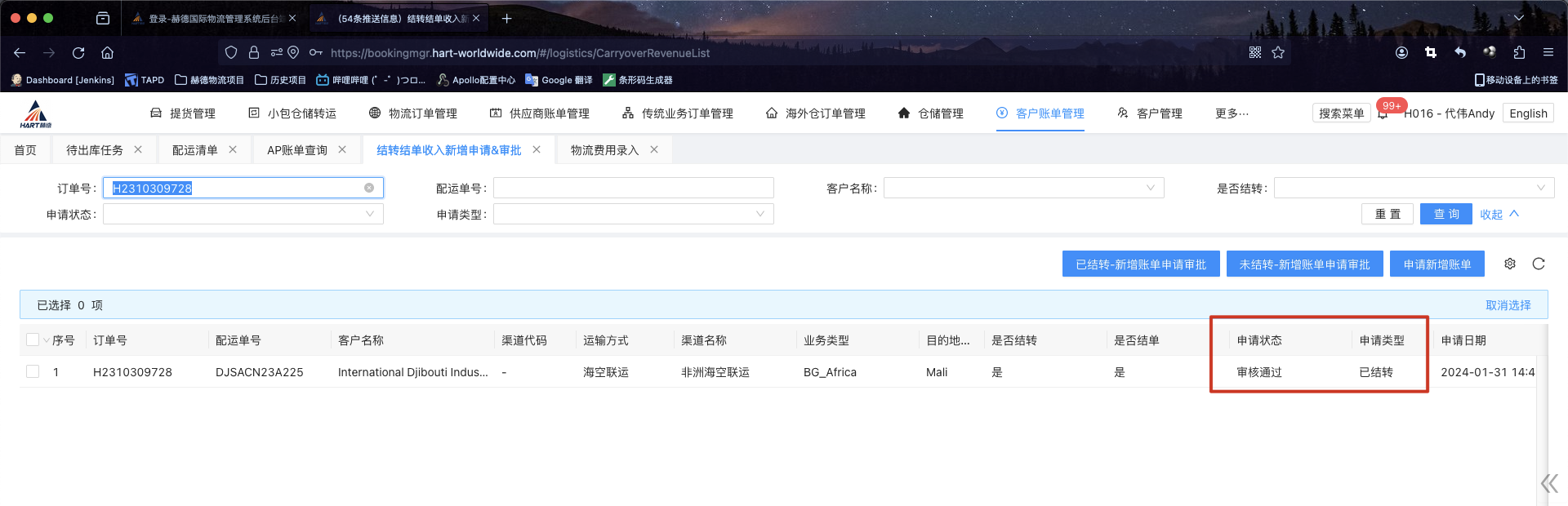Click the 查询 search button

coord(1445,214)
